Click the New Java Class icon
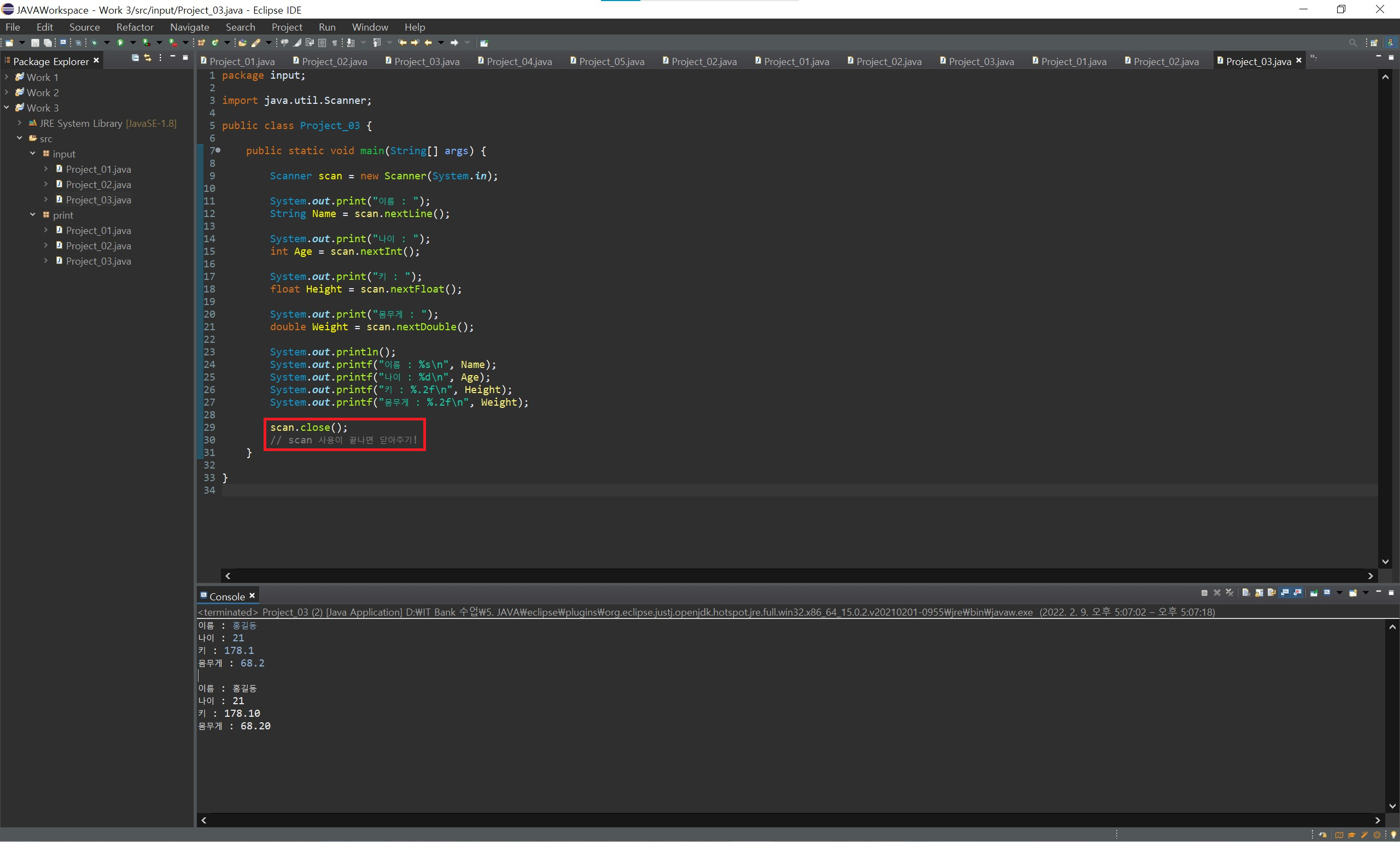This screenshot has height=842, width=1400. click(215, 43)
